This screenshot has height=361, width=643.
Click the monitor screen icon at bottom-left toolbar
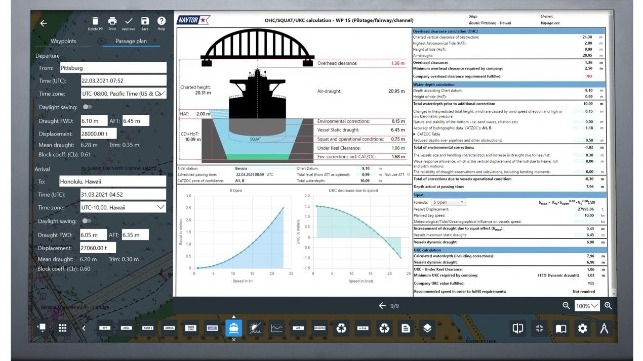click(x=41, y=327)
